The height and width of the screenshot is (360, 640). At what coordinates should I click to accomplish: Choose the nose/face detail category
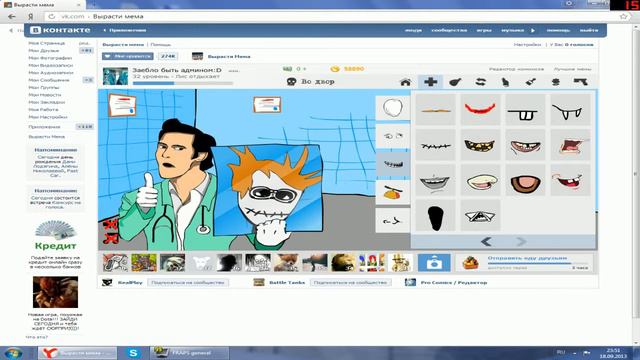393,220
